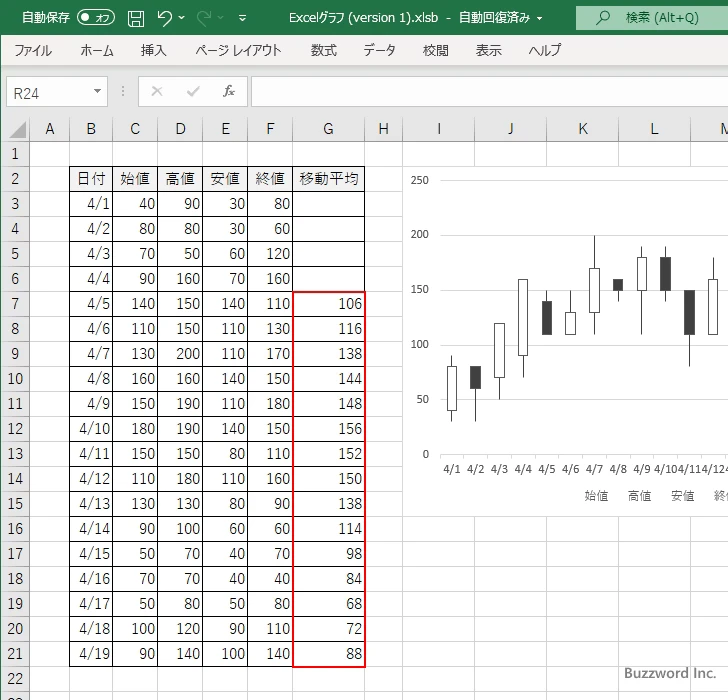The height and width of the screenshot is (700, 728).
Task: Click the chart vertical axis label 250
Action: (419, 180)
